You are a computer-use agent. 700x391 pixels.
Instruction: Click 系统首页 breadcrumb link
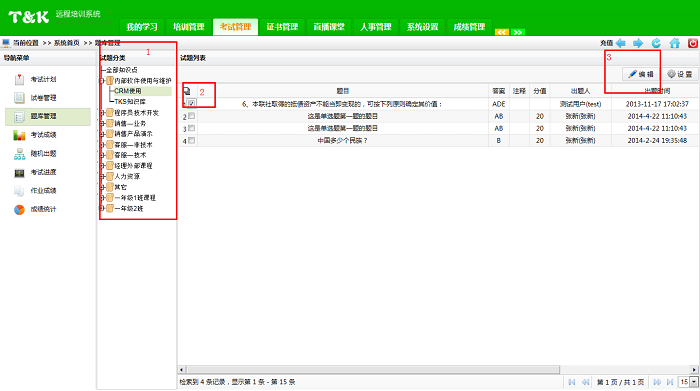click(67, 43)
